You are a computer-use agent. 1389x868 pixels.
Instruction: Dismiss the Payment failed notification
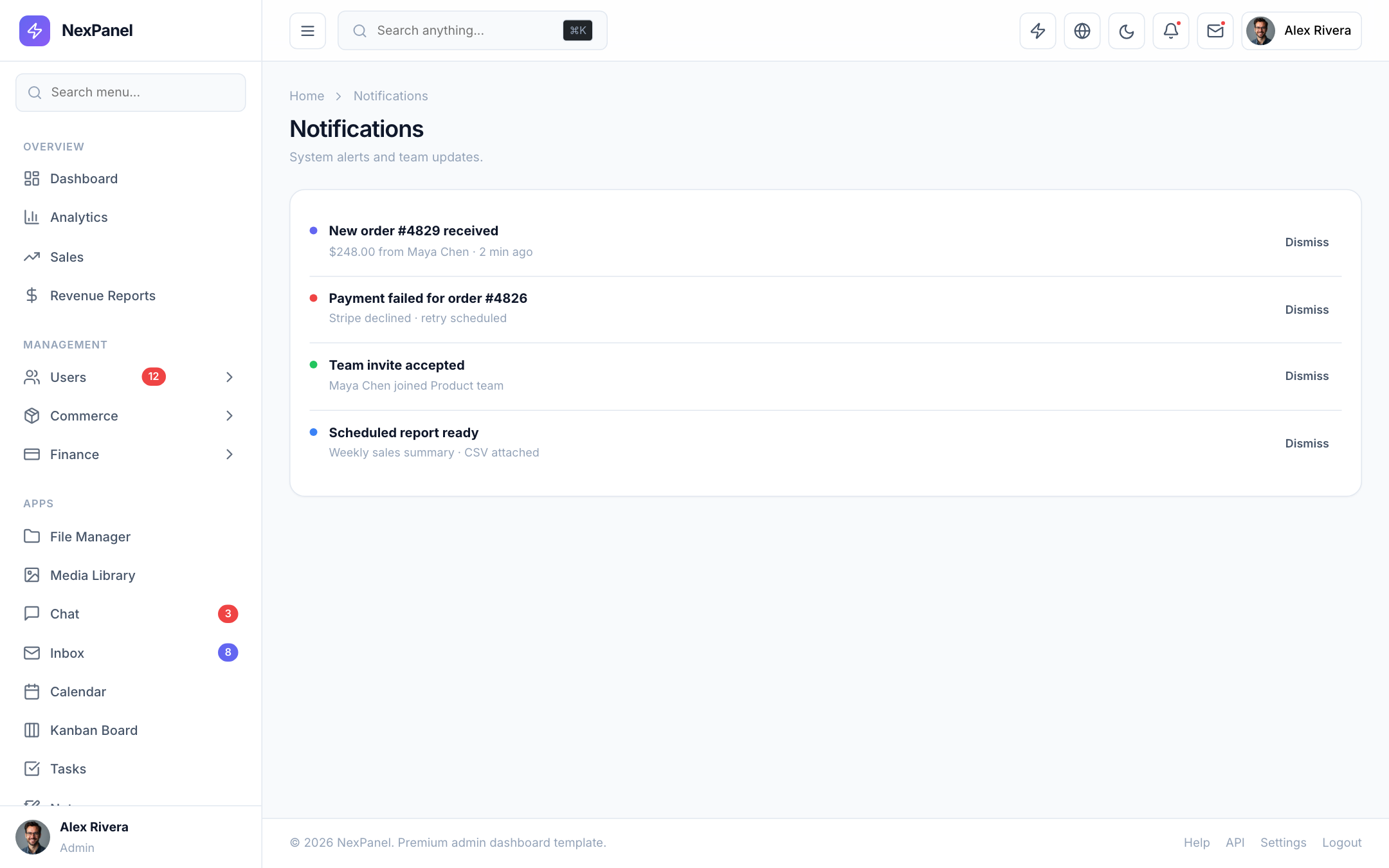coord(1307,309)
